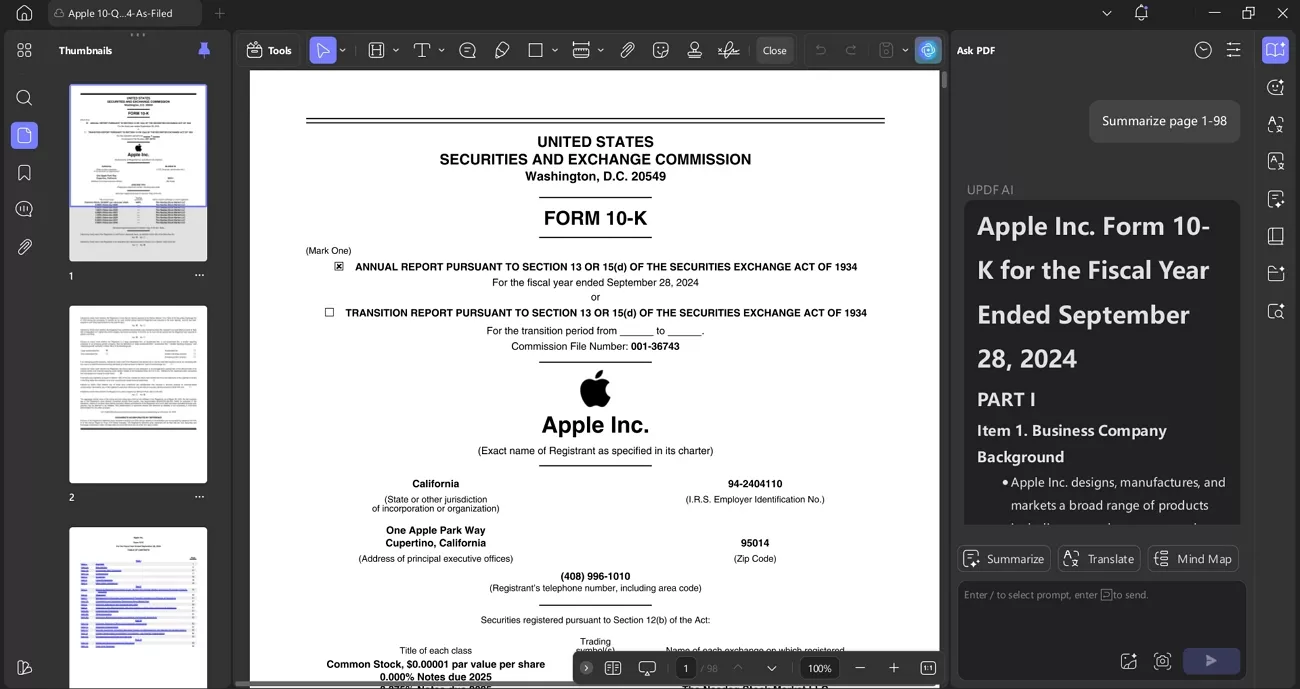Open the Search panel in the left sidebar
The image size is (1300, 689).
coord(23,97)
